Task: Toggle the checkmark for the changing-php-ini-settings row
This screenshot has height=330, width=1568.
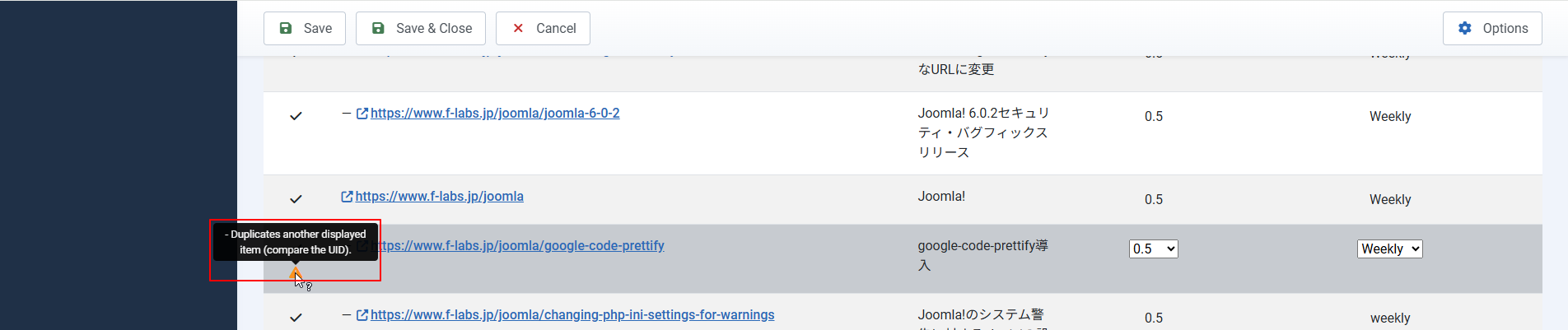Action: 296,318
